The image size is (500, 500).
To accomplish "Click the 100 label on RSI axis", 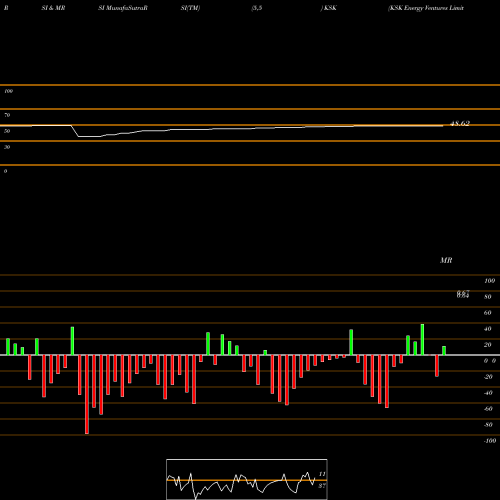I will coord(9,91).
